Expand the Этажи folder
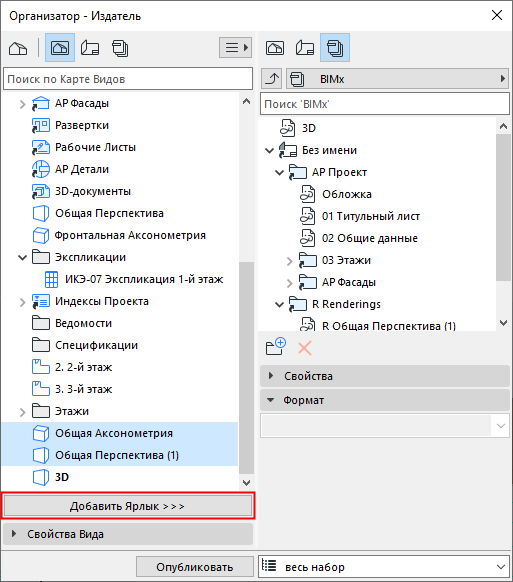 click(x=22, y=412)
